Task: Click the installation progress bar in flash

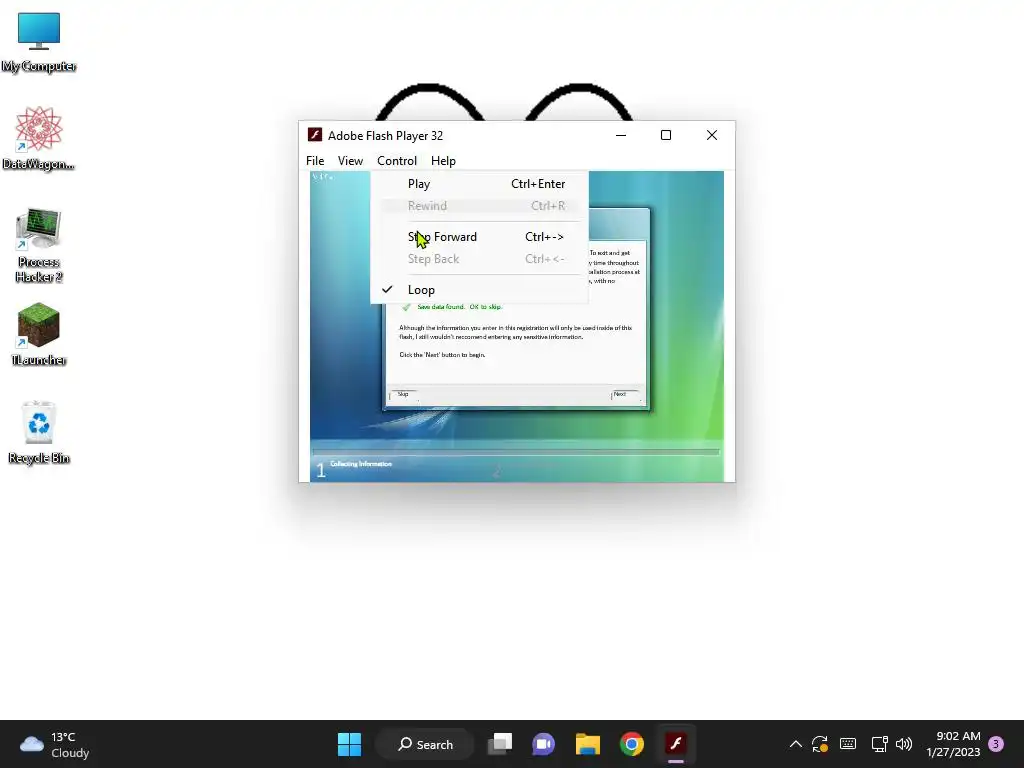Action: [x=516, y=451]
